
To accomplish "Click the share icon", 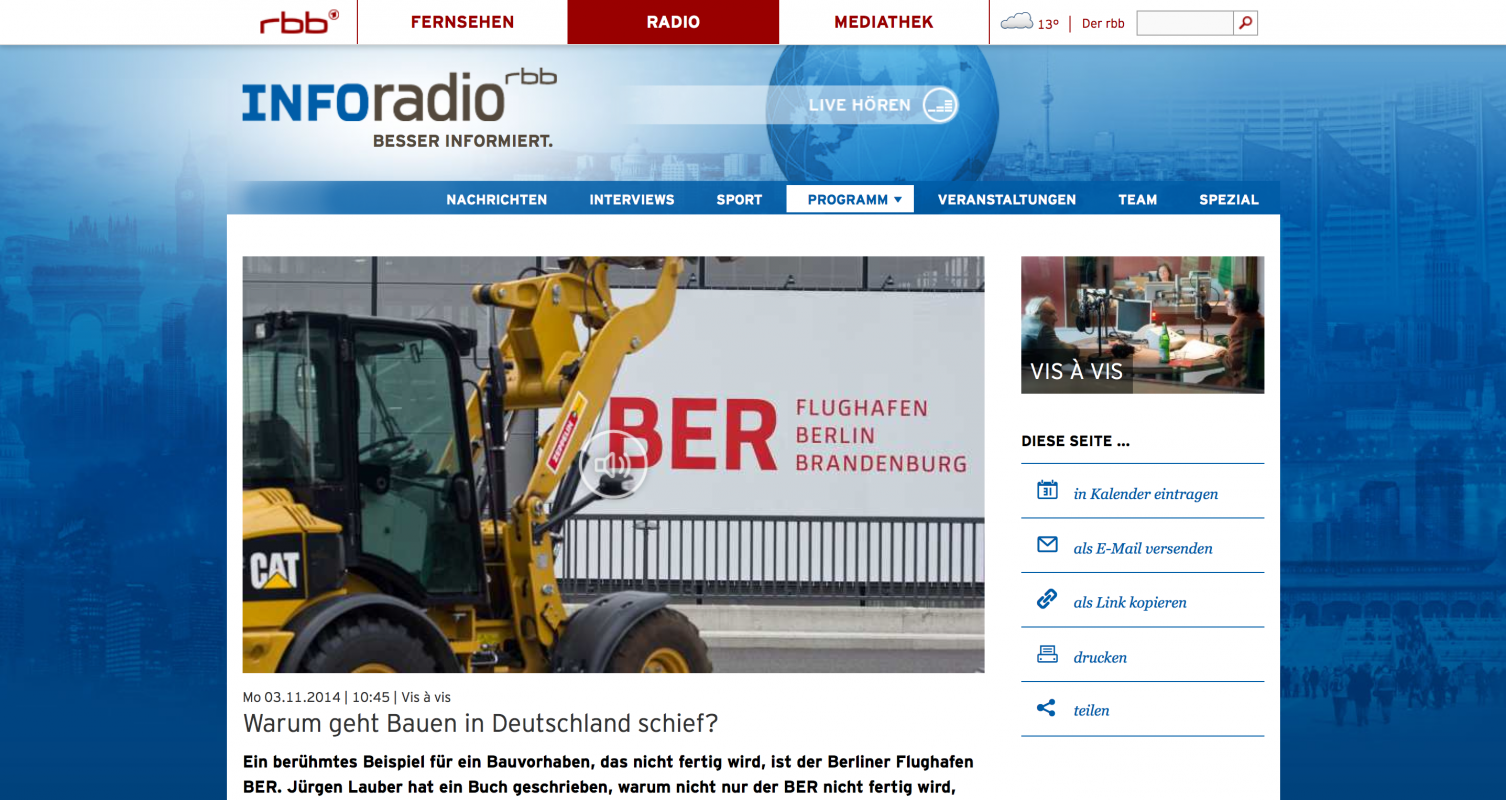I will (1047, 708).
